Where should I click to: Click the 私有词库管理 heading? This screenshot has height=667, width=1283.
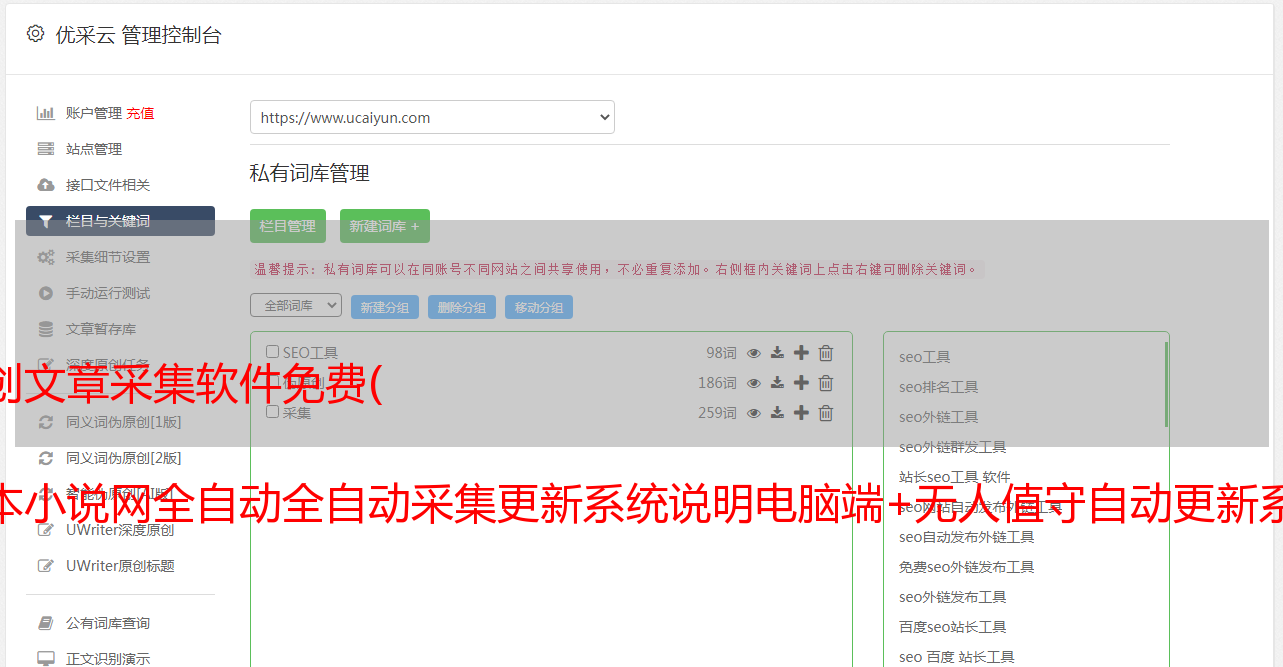310,173
